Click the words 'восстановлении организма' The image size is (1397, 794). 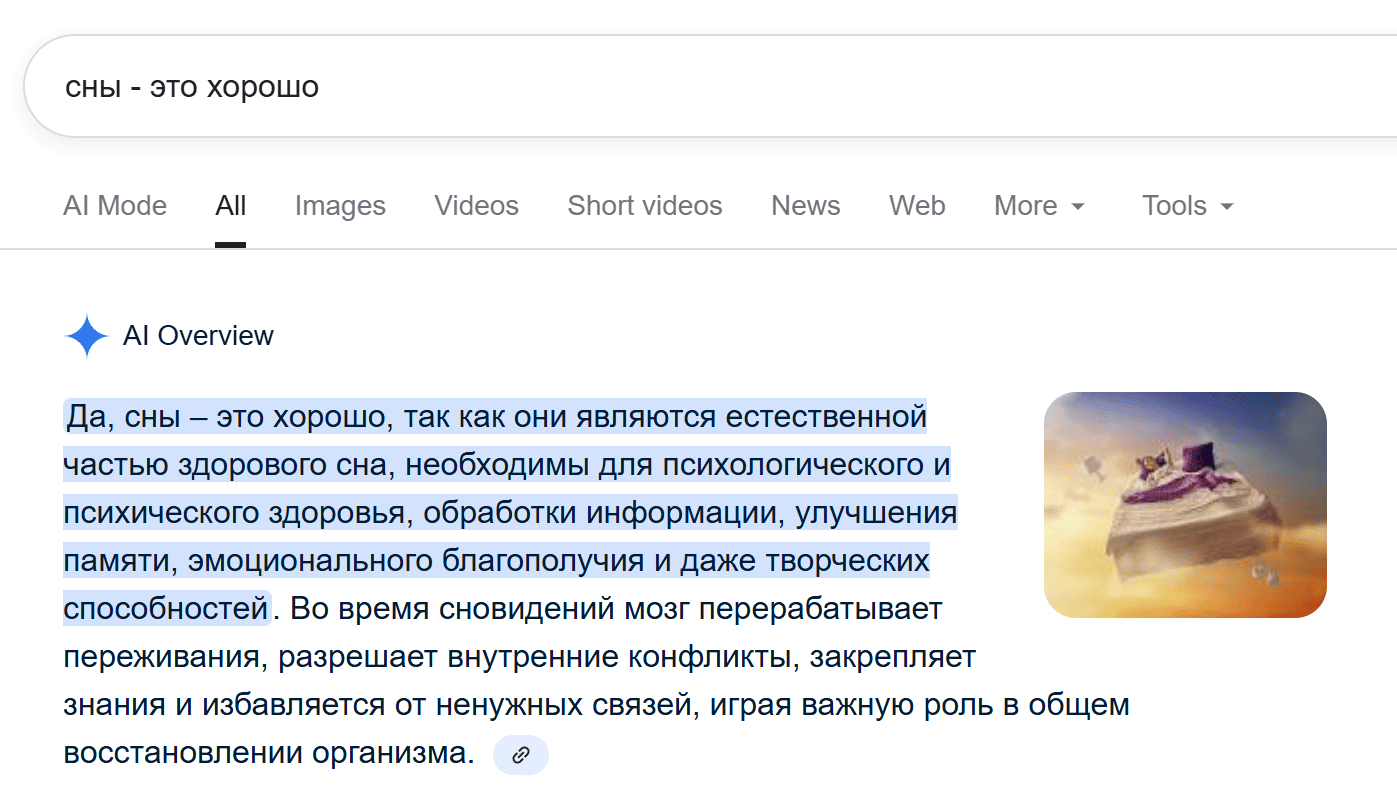pos(268,753)
